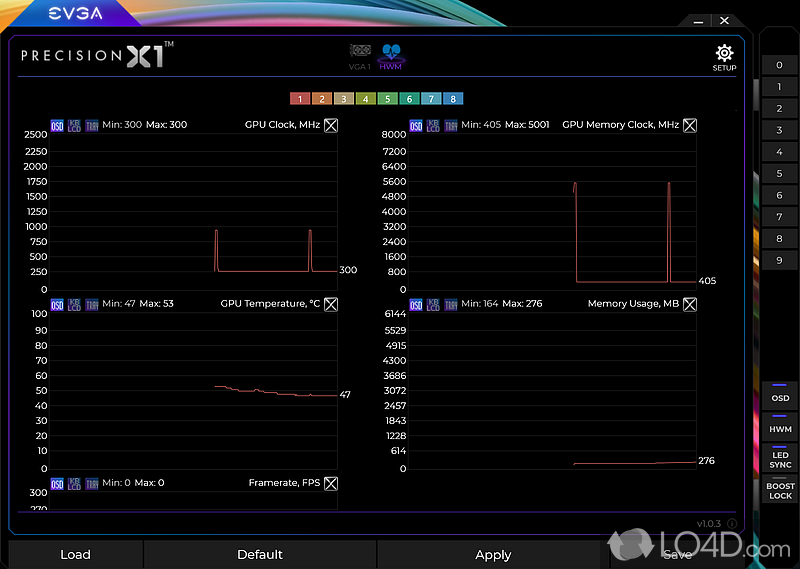Select profile slot 5
The width and height of the screenshot is (800, 569).
tap(779, 174)
